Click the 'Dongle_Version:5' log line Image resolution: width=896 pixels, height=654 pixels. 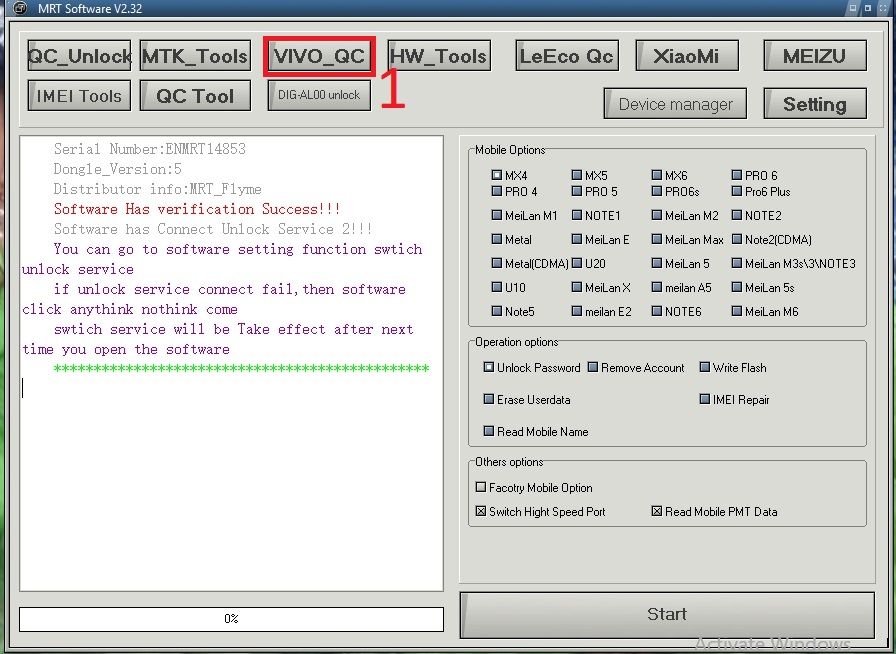pos(118,169)
